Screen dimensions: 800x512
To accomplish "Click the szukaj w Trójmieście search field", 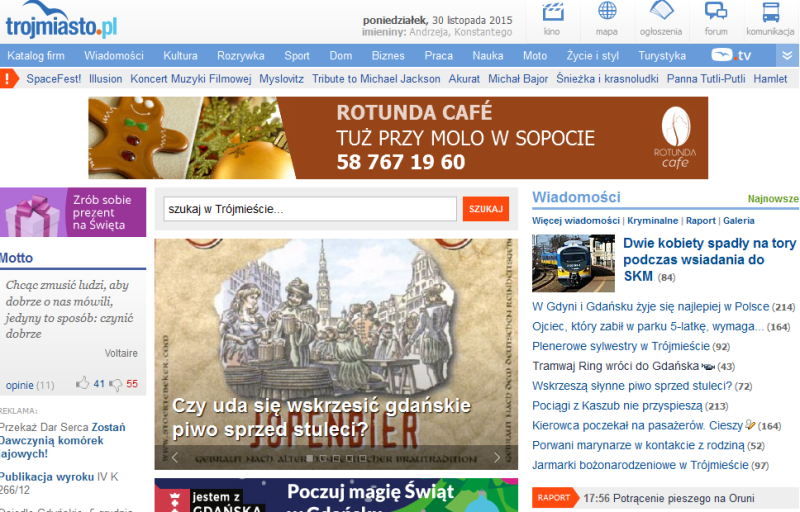I will [x=310, y=209].
